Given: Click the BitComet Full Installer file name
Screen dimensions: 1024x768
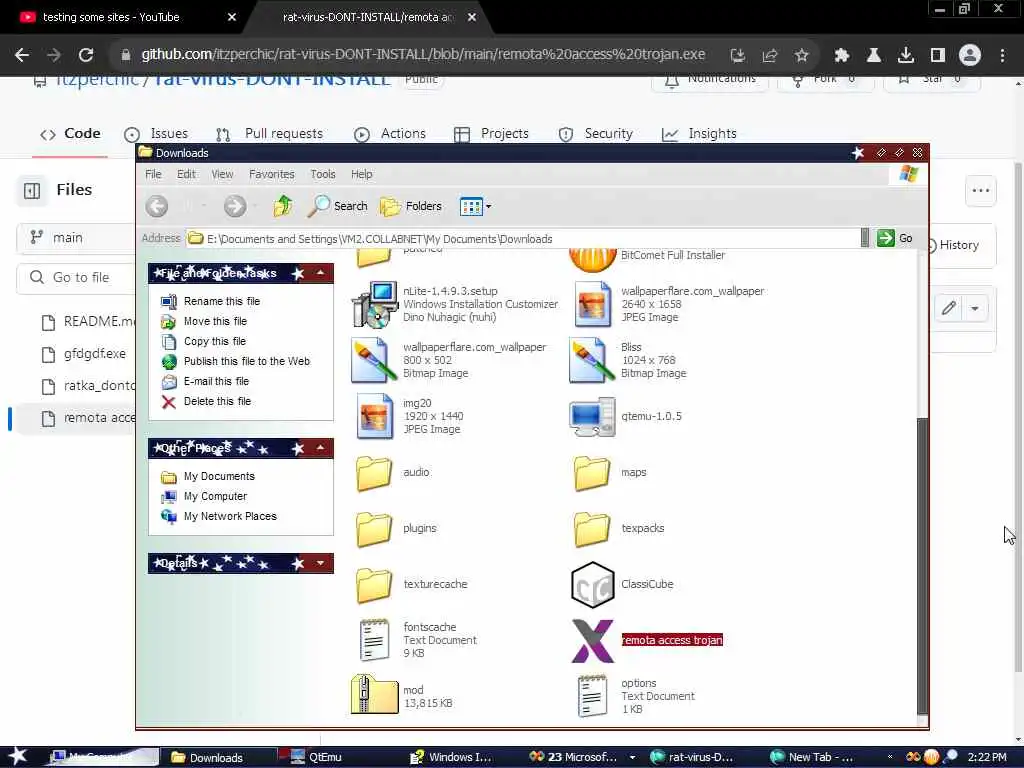Looking at the screenshot, I should pos(673,255).
